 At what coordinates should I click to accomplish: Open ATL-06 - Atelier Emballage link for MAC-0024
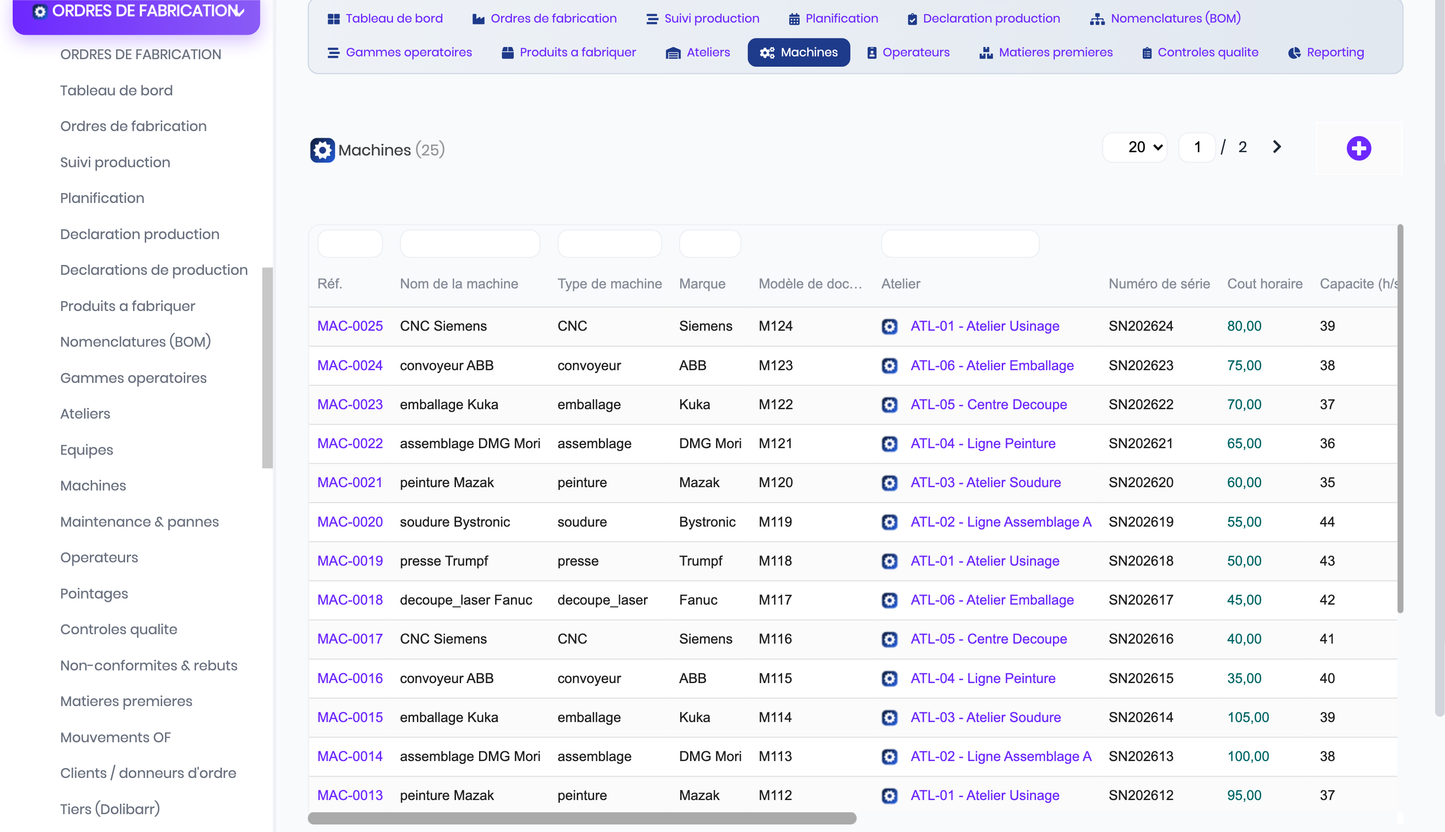click(992, 366)
